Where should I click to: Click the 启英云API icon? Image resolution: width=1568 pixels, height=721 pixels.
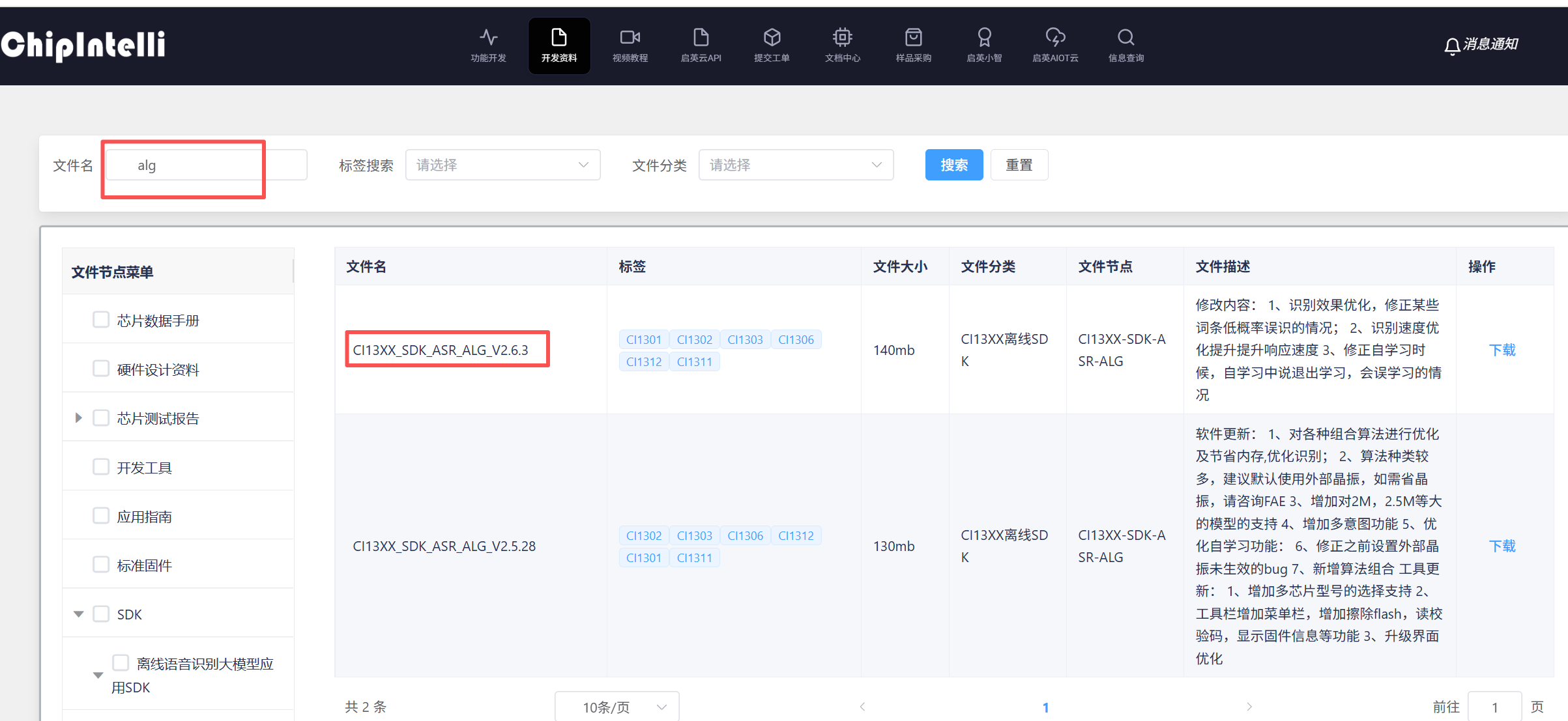700,44
